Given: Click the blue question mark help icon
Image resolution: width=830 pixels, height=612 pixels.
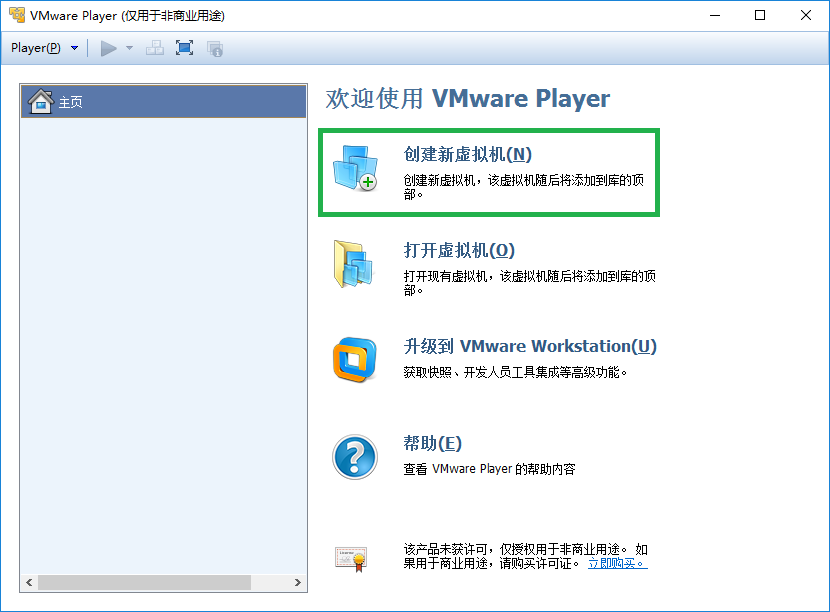Looking at the screenshot, I should click(355, 457).
